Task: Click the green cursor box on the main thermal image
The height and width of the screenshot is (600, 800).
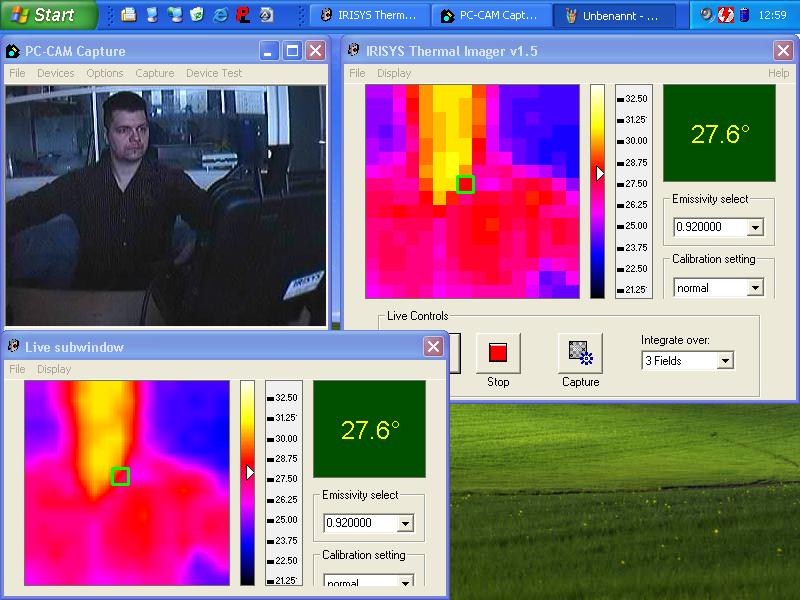Action: pos(465,184)
